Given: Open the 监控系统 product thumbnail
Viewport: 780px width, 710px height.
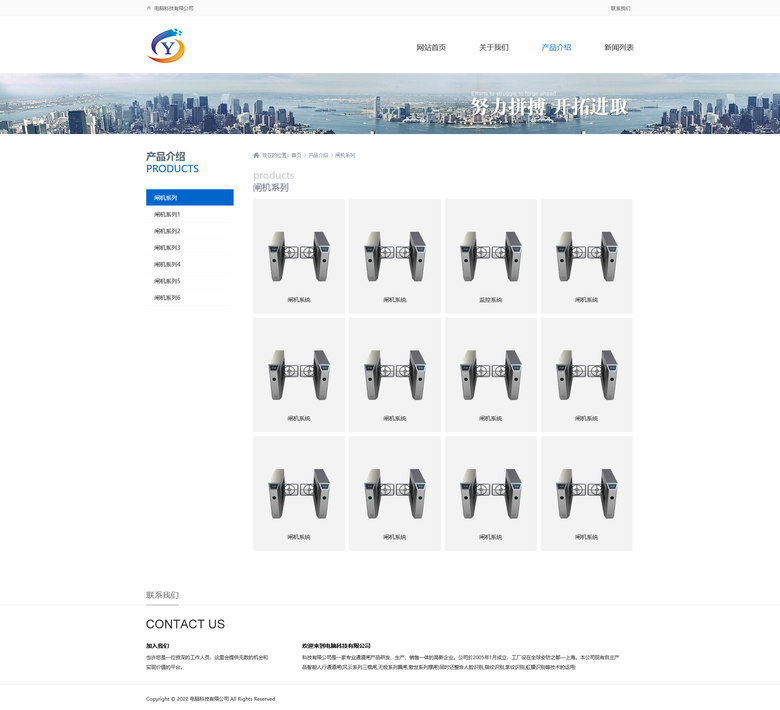Looking at the screenshot, I should tap(490, 256).
